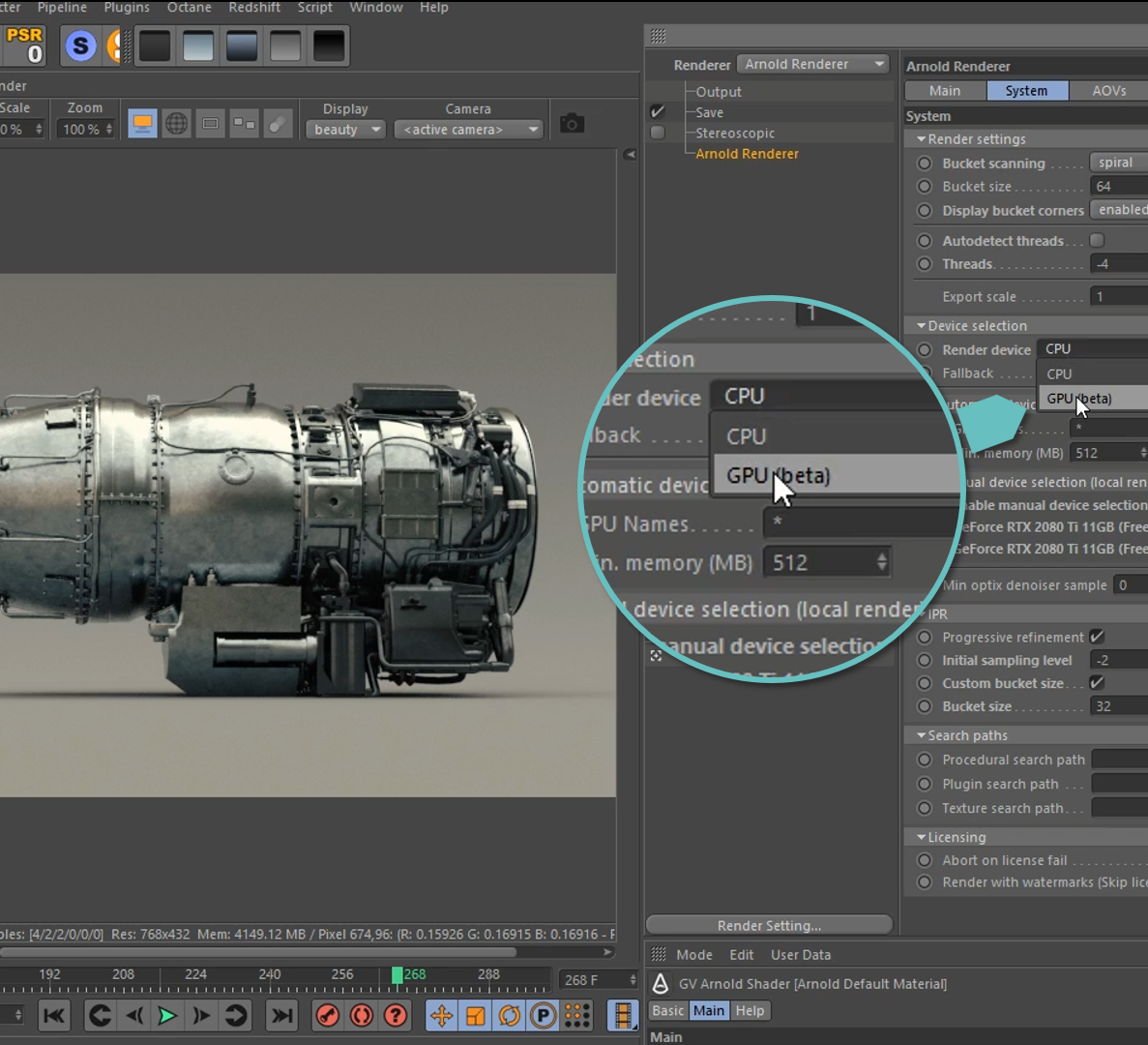Viewport: 1148px width, 1045px height.
Task: Collapse the Search paths section
Action: click(922, 735)
